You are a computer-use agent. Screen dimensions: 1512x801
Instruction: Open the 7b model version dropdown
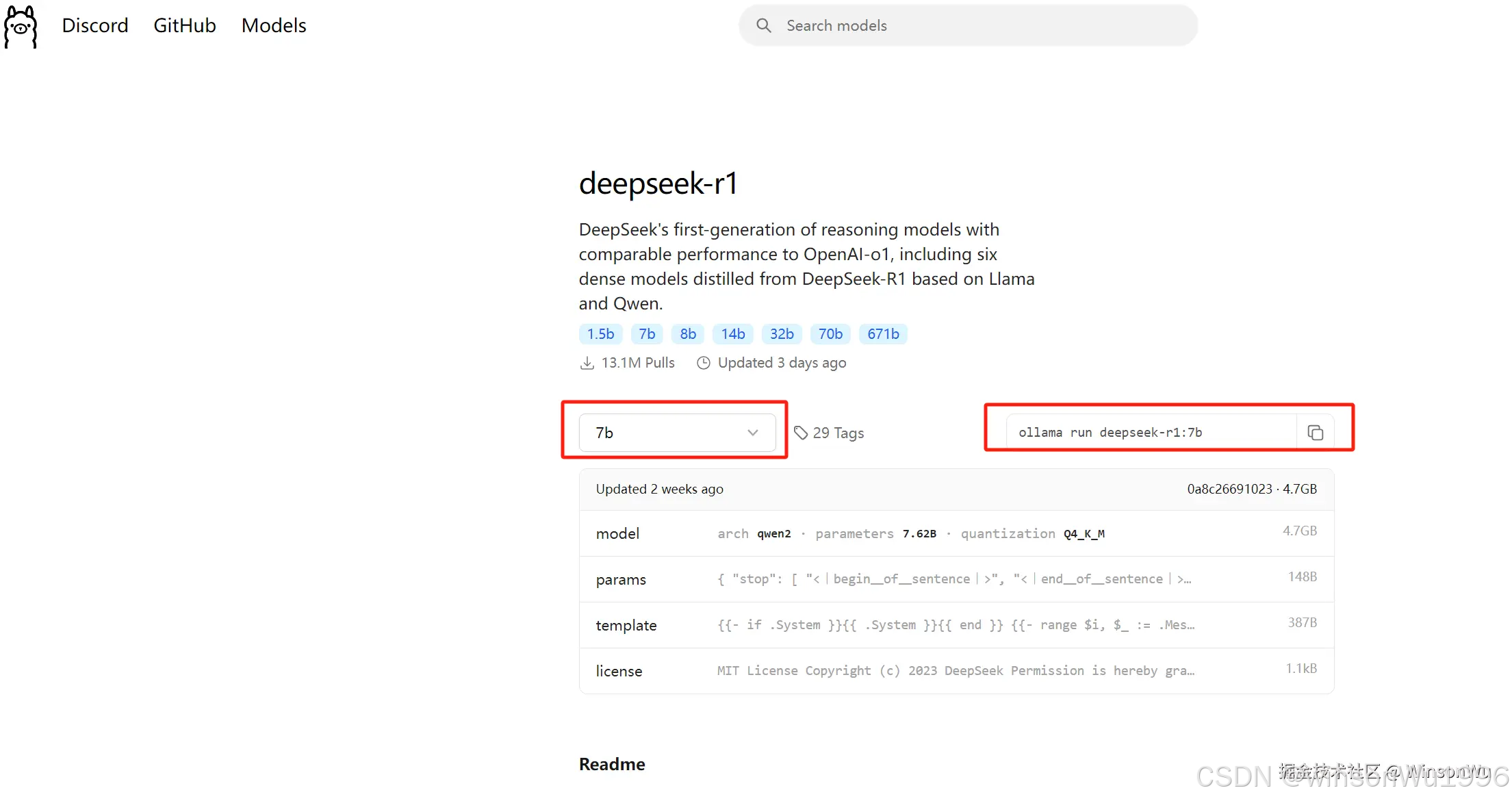pos(676,433)
